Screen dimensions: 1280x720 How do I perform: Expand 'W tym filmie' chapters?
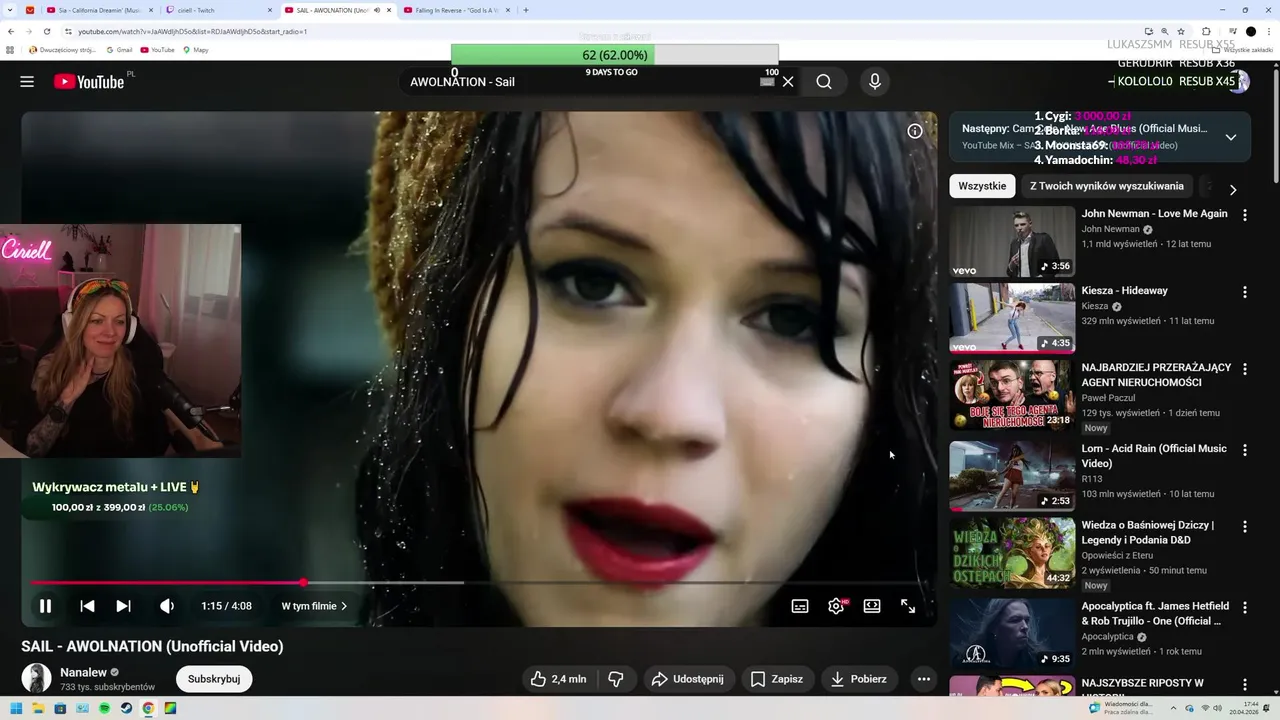314,606
